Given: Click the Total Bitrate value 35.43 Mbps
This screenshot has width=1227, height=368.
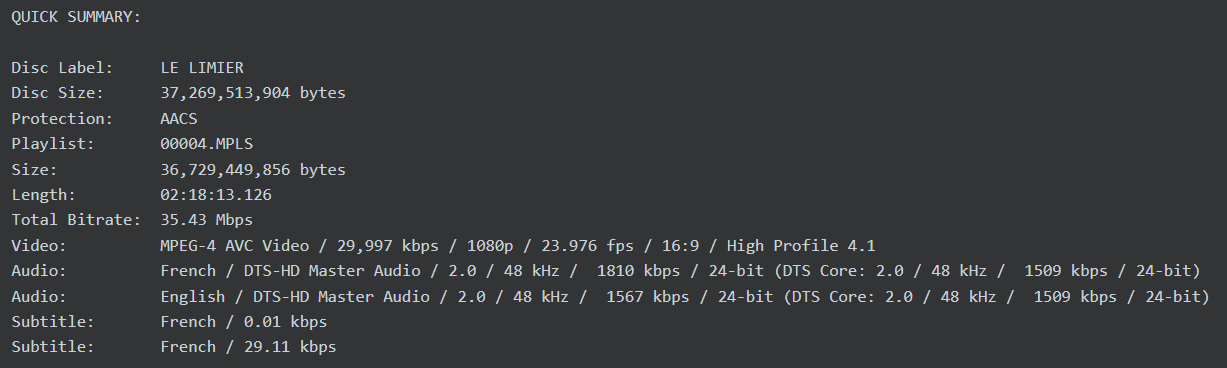Looking at the screenshot, I should pyautogui.click(x=206, y=220).
